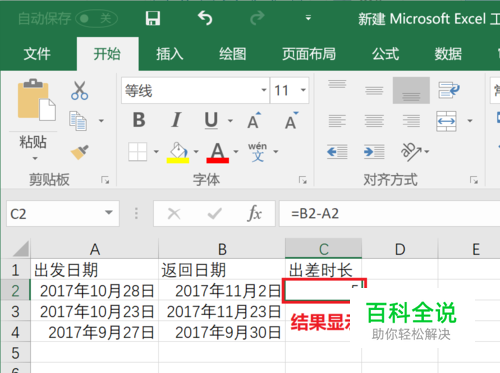Open the 数据 tab
The height and width of the screenshot is (373, 500).
click(448, 54)
